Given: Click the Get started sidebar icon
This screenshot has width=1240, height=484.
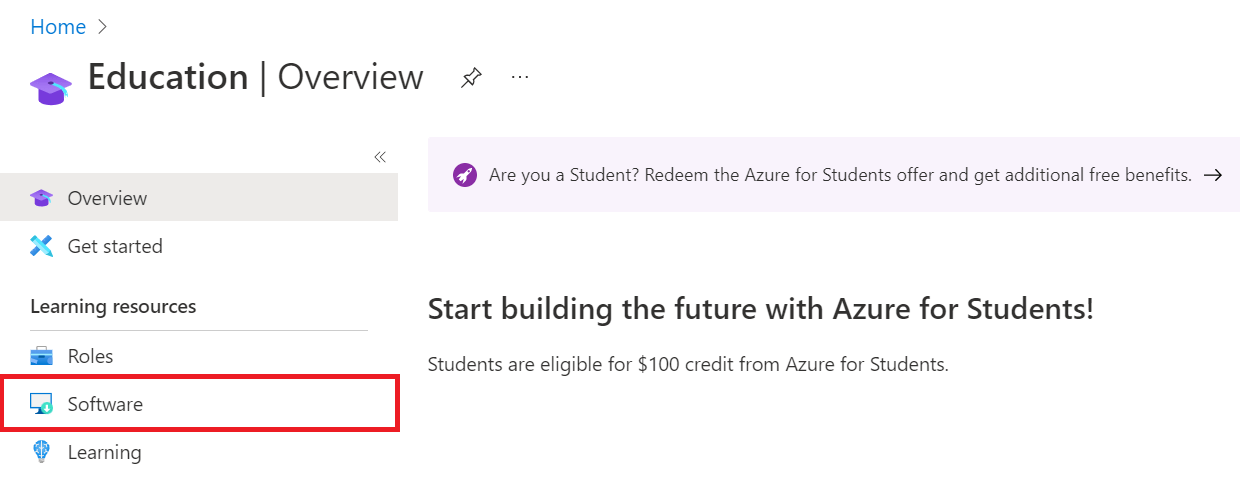Looking at the screenshot, I should pos(41,246).
